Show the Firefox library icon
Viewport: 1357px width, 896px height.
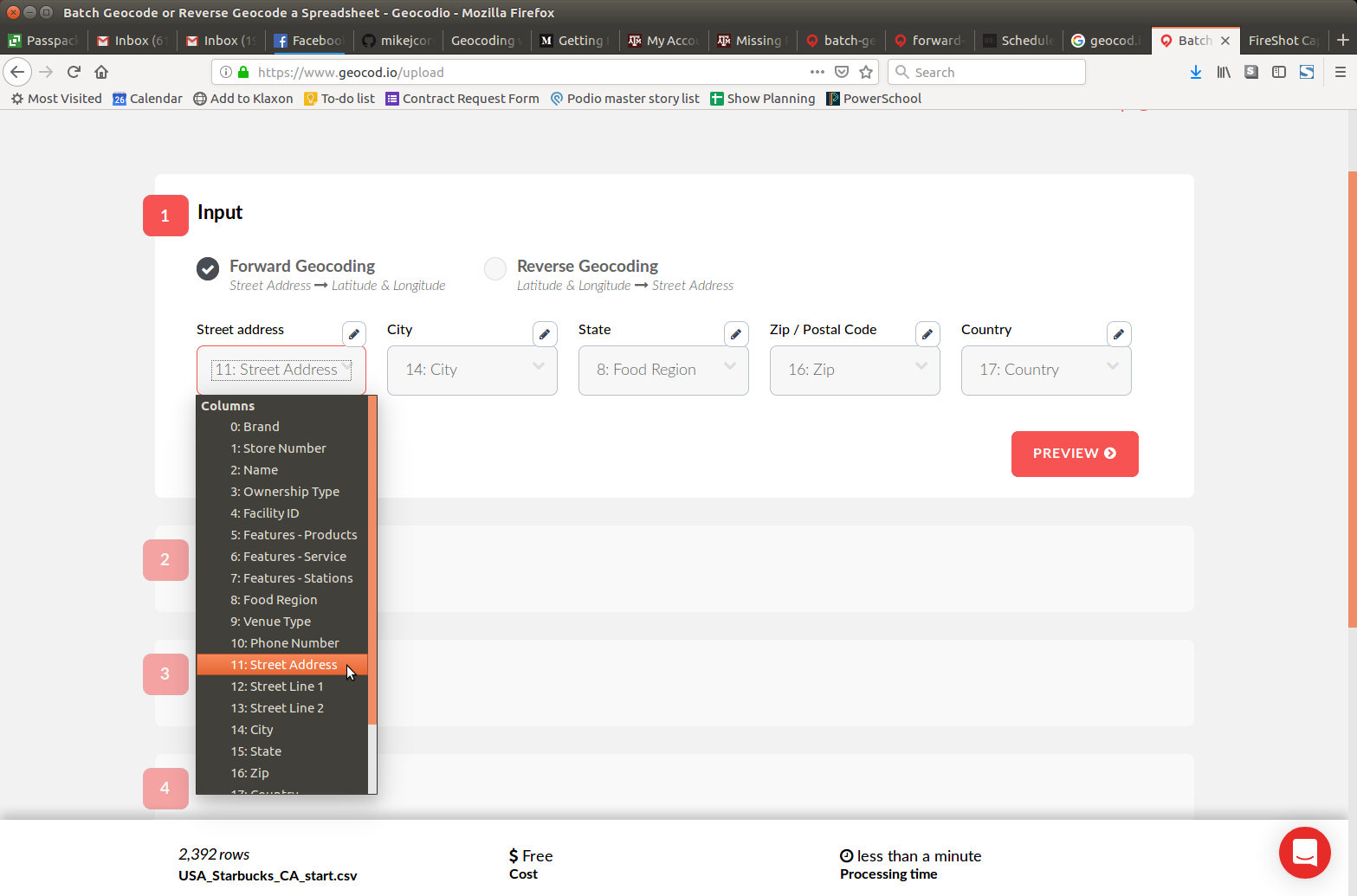click(1224, 72)
